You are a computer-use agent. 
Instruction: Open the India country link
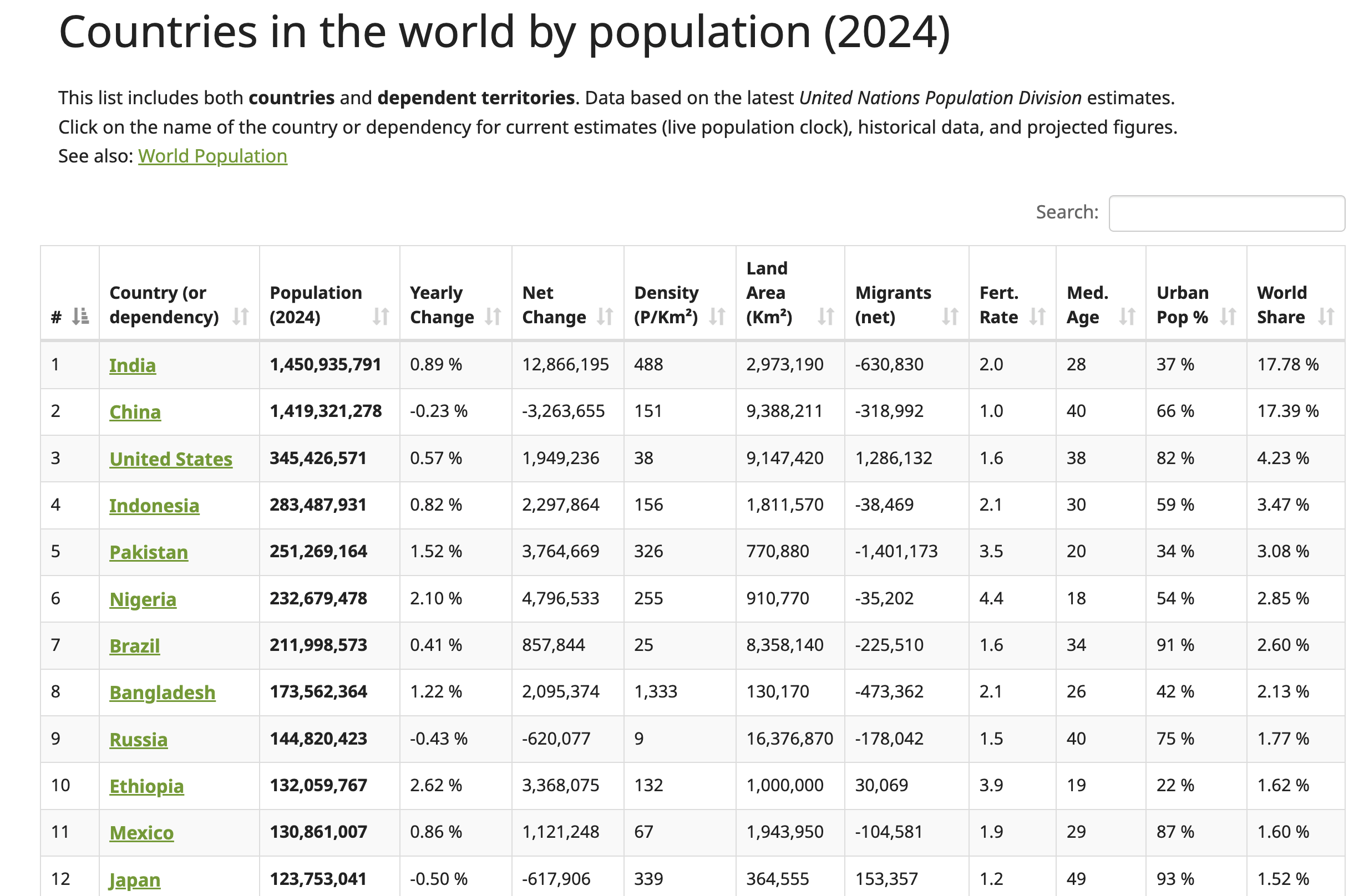tap(133, 365)
